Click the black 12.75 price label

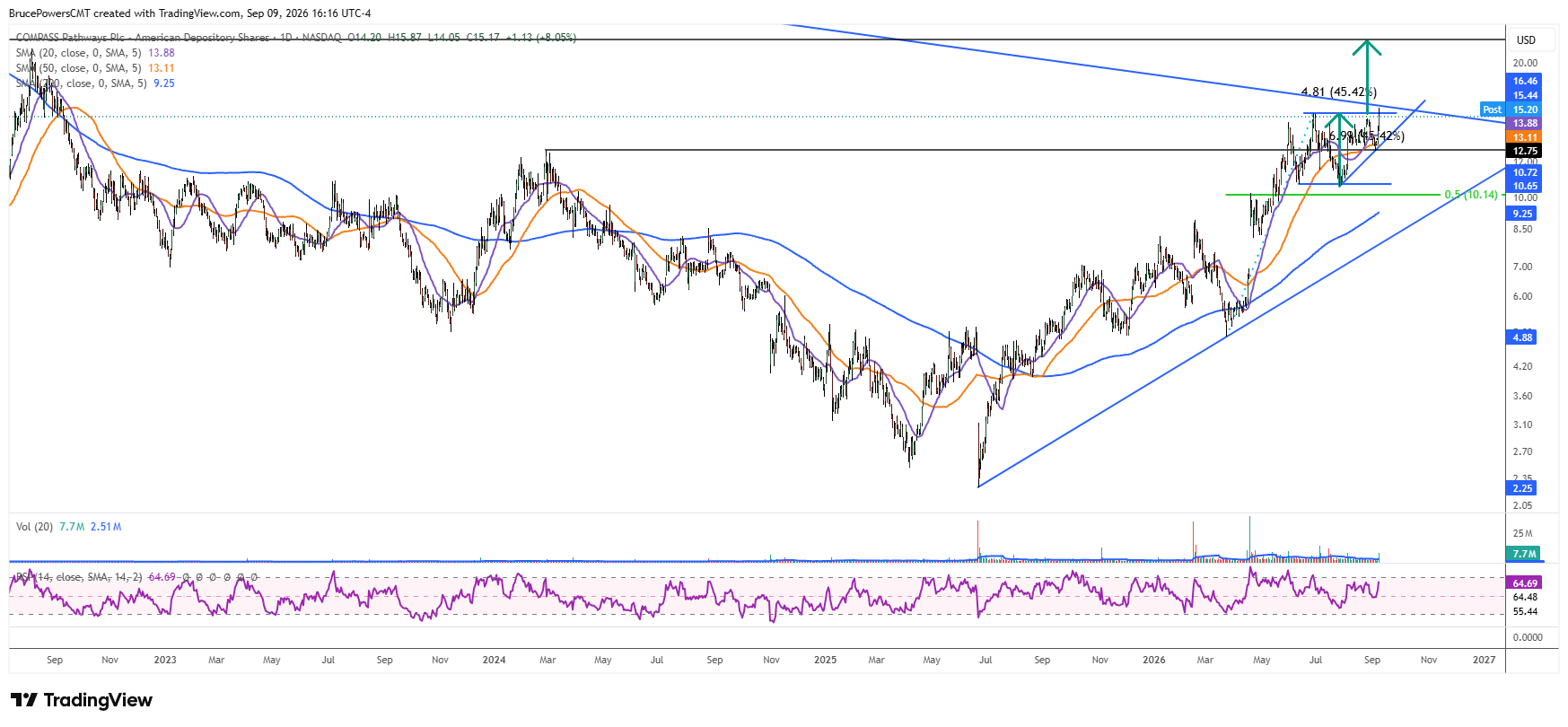coord(1525,151)
